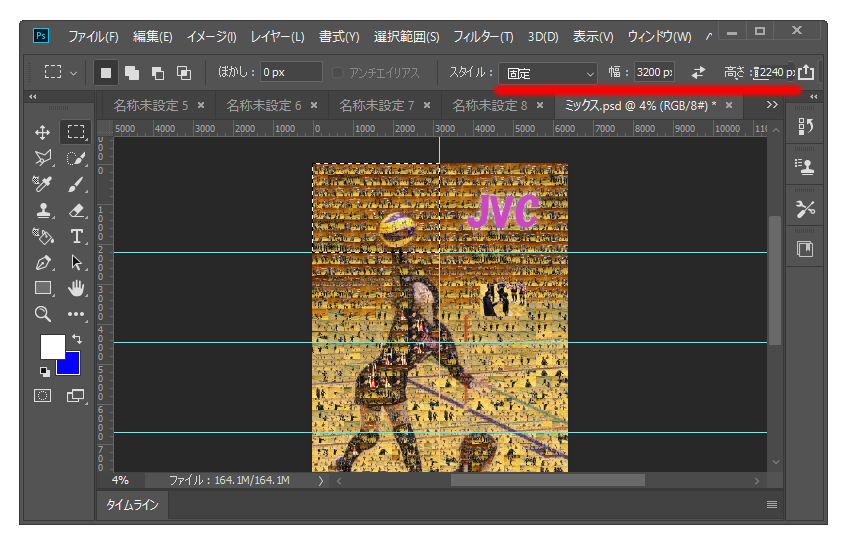The height and width of the screenshot is (550, 850).
Task: Select the Polygonal Lasso tool
Action: (43, 158)
